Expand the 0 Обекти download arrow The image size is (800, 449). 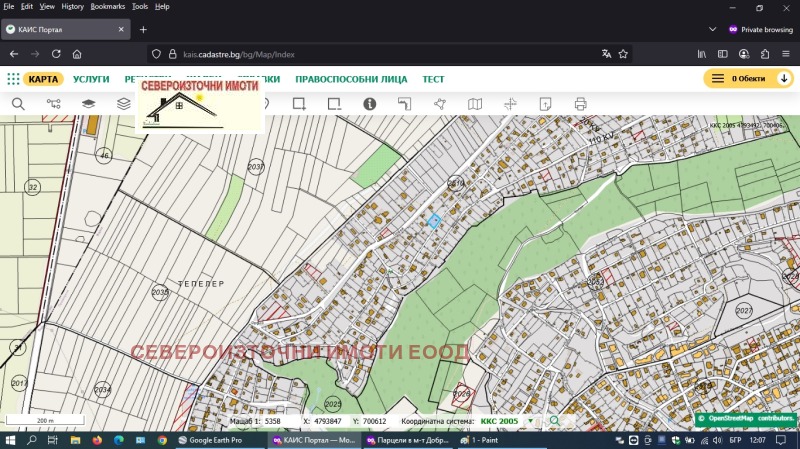click(x=784, y=79)
